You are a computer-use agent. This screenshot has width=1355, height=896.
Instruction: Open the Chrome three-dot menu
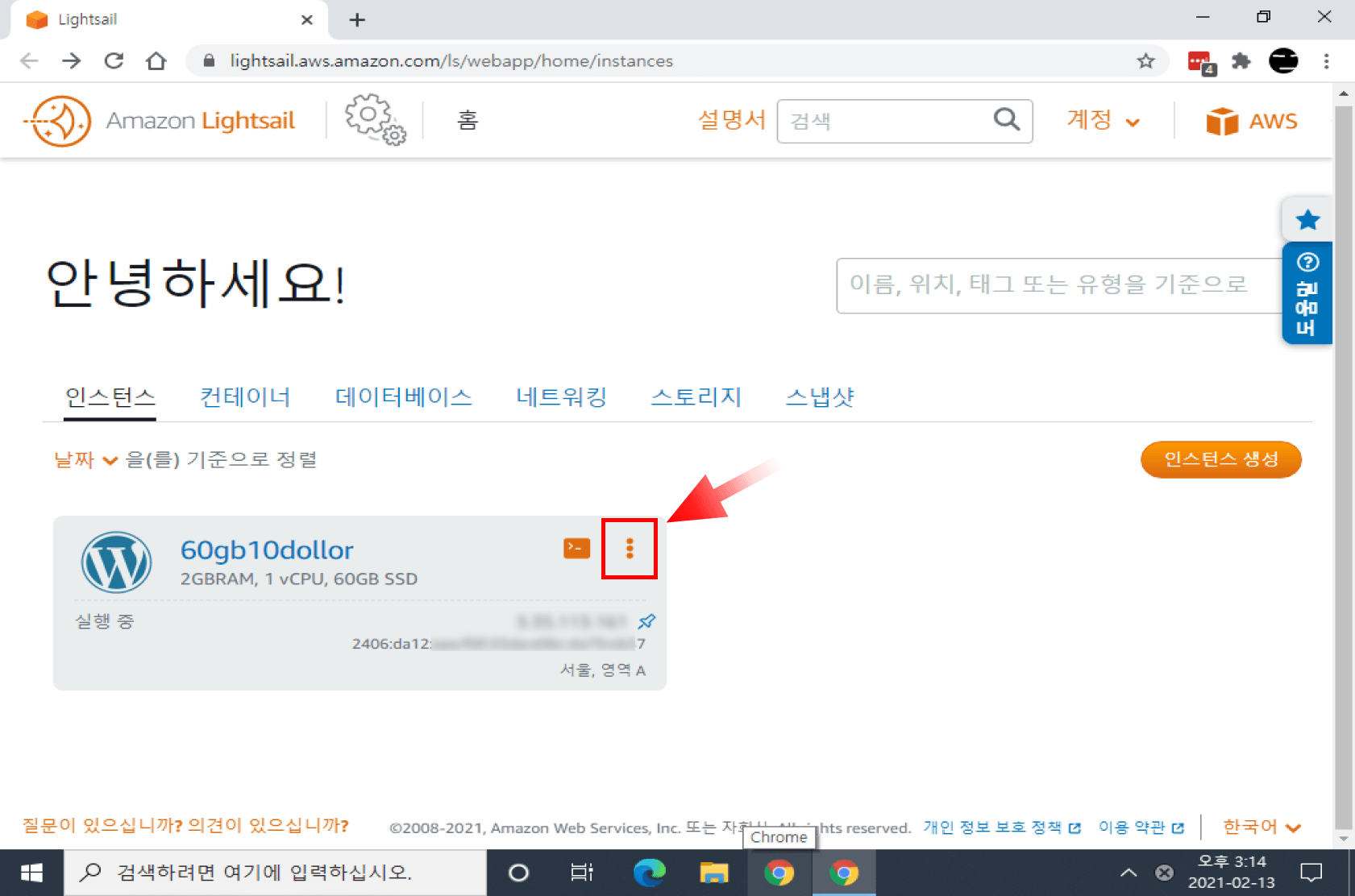coord(1326,61)
